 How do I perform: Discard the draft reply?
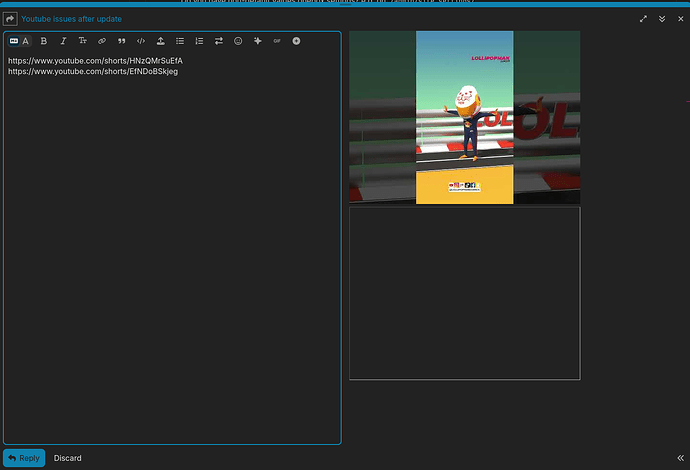67,458
